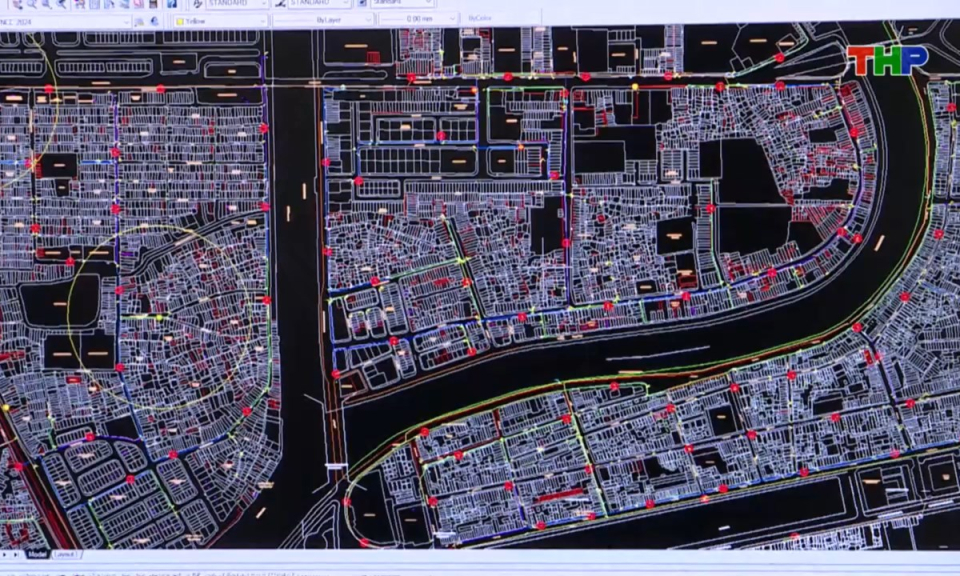
Task: Click the layout tab scroll right arrow
Action: point(16,554)
